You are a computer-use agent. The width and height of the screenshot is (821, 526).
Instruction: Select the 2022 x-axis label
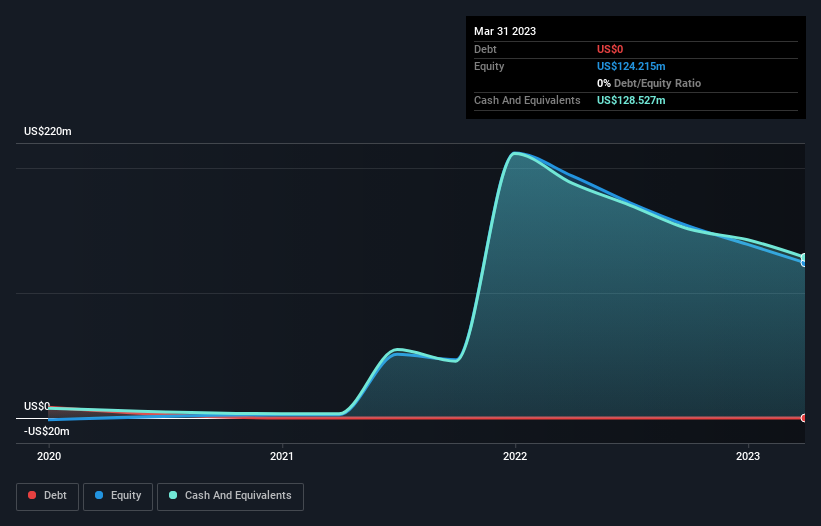pyautogui.click(x=515, y=456)
